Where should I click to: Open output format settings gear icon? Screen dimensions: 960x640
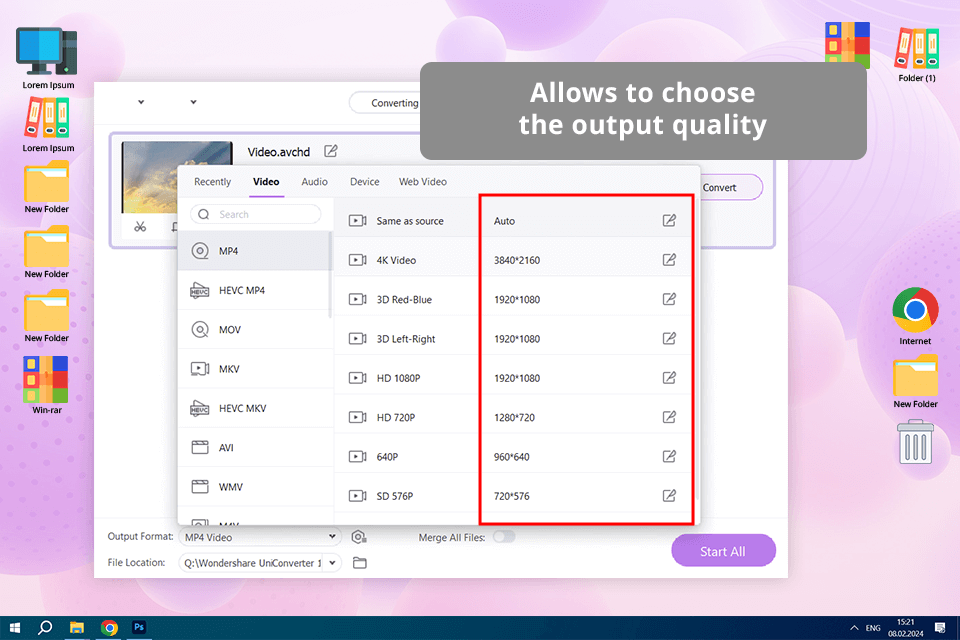coord(359,537)
